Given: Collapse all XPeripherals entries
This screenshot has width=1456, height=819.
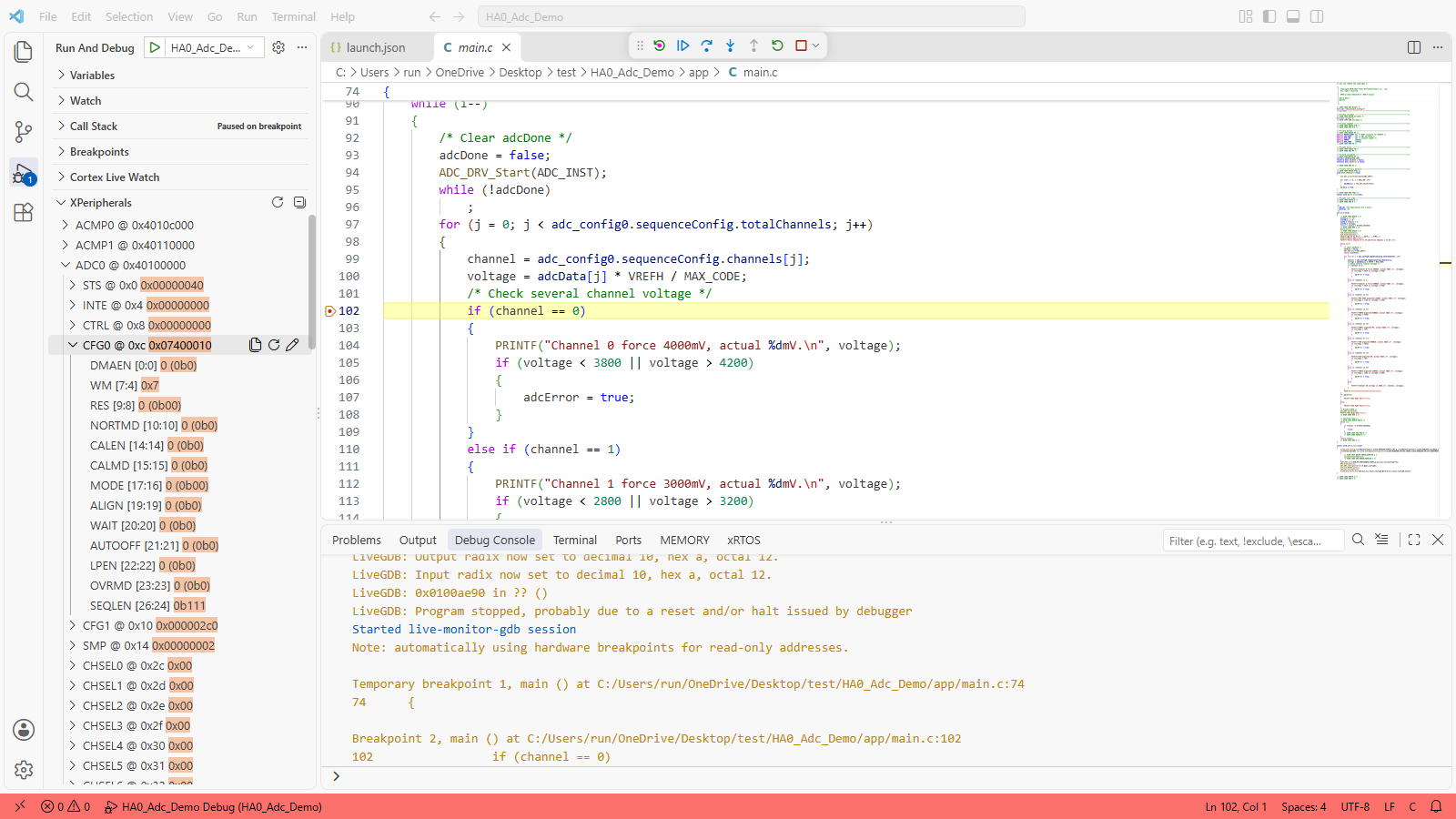Looking at the screenshot, I should point(299,202).
